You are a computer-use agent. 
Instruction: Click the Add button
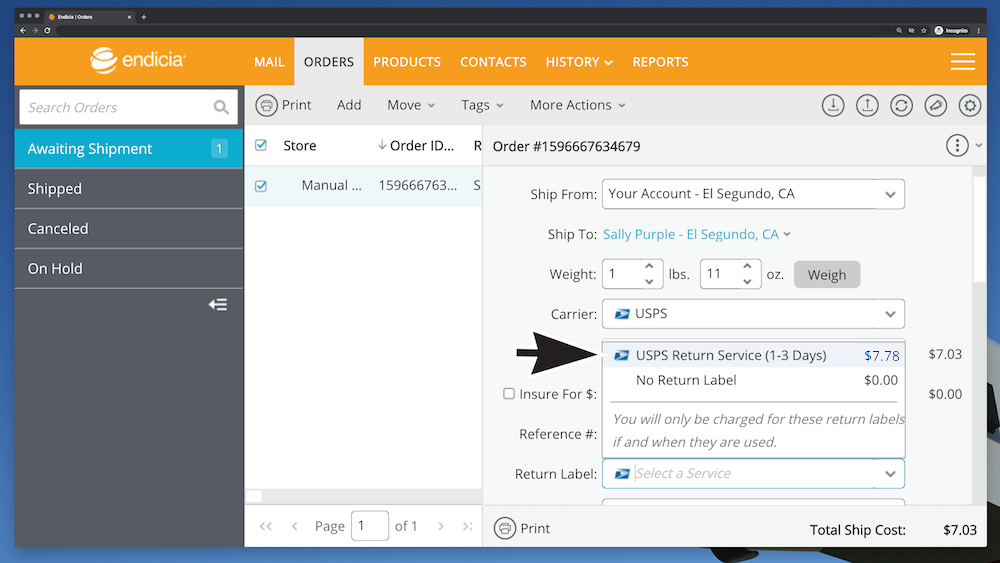pos(349,105)
